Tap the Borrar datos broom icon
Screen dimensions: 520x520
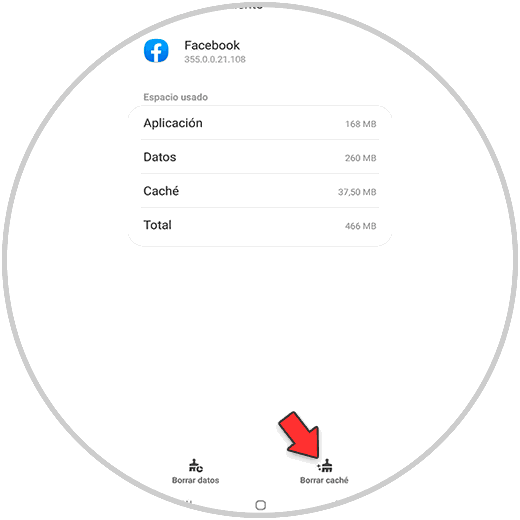tap(196, 465)
